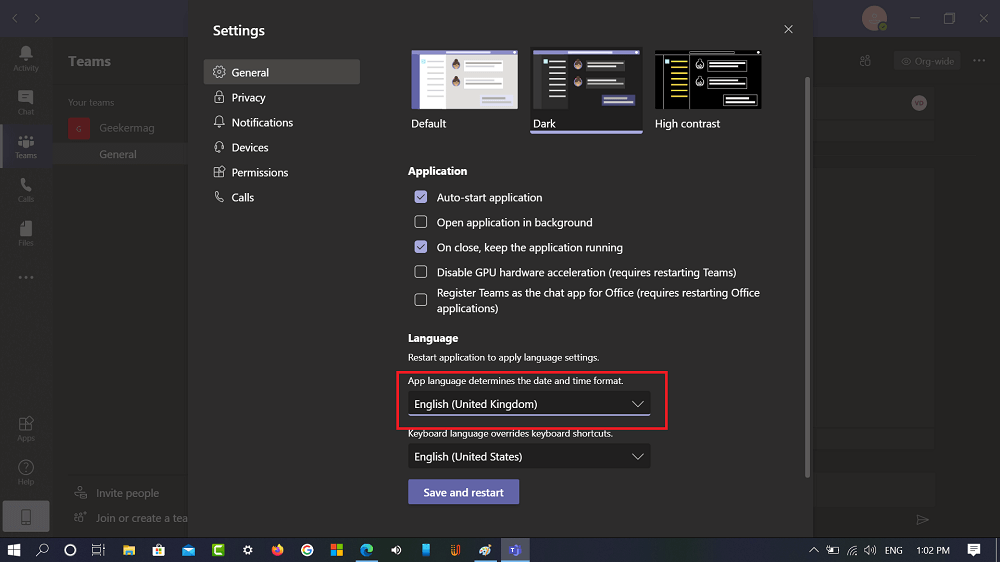Launch File Explorer from the taskbar
1000x562 pixels.
(x=129, y=550)
